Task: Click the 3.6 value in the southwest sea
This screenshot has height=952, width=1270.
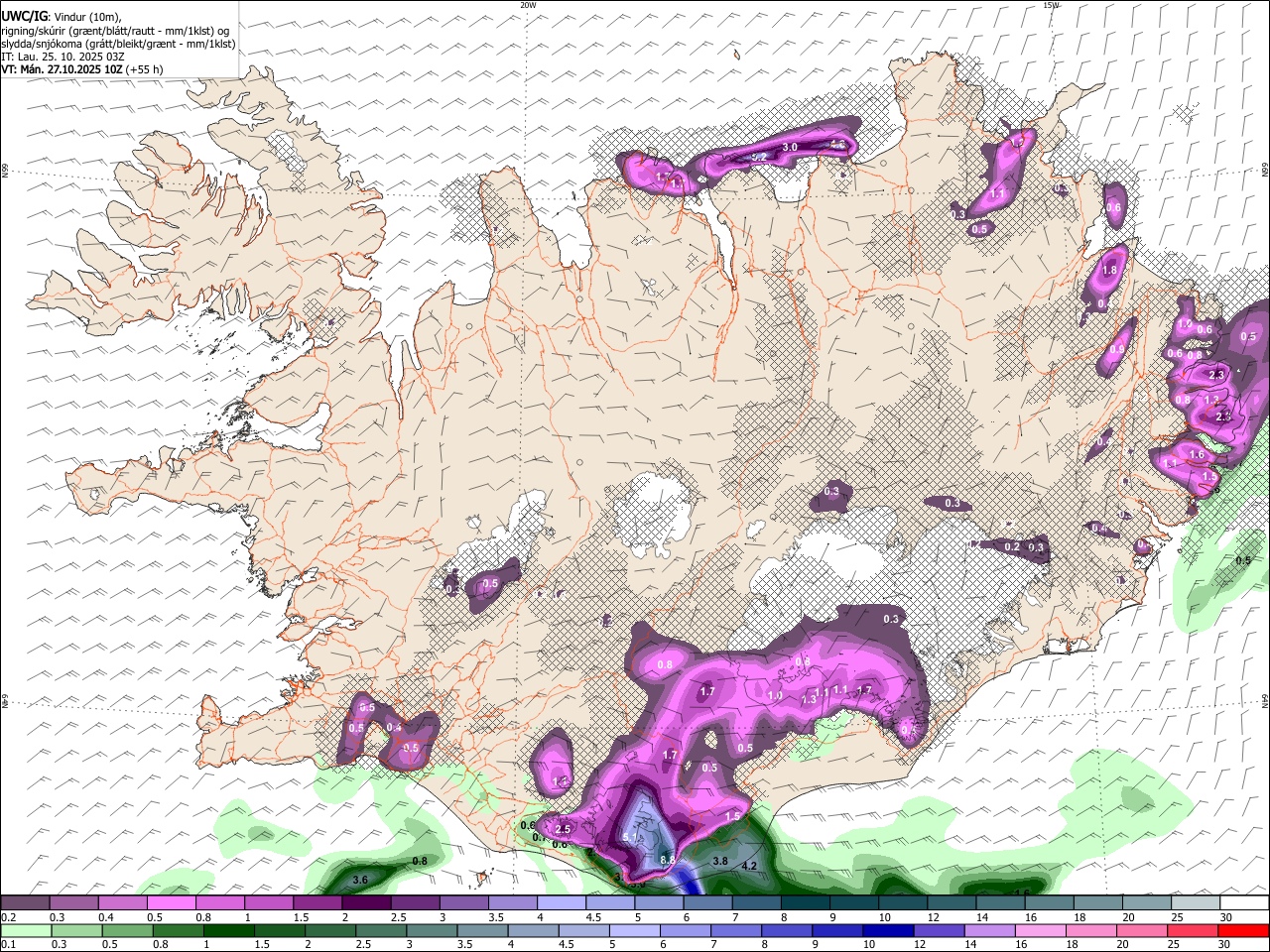Action: [360, 880]
